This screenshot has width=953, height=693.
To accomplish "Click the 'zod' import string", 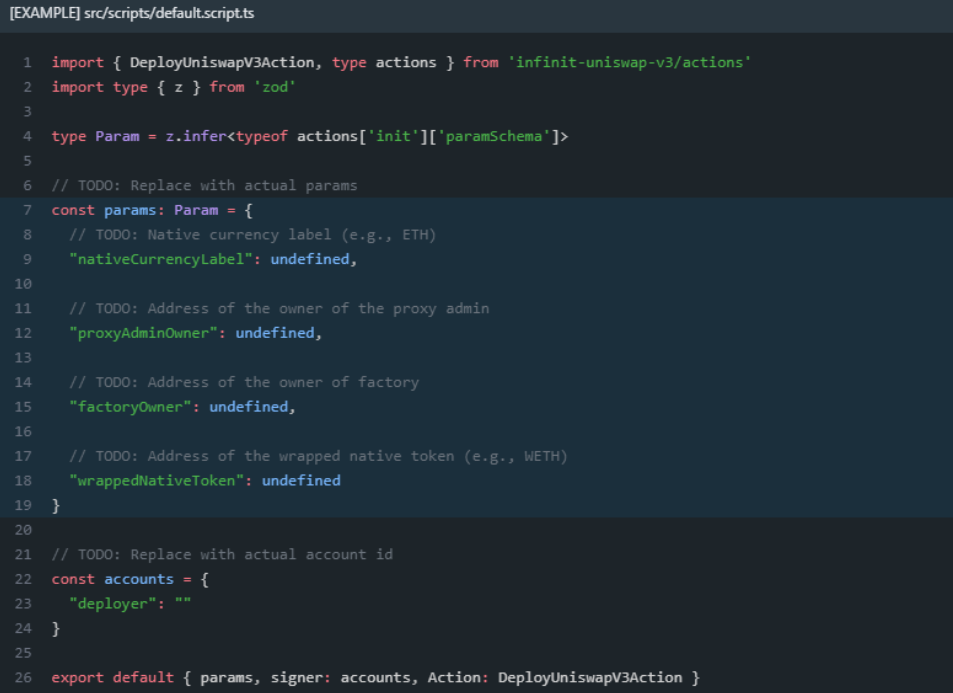I will 275,87.
